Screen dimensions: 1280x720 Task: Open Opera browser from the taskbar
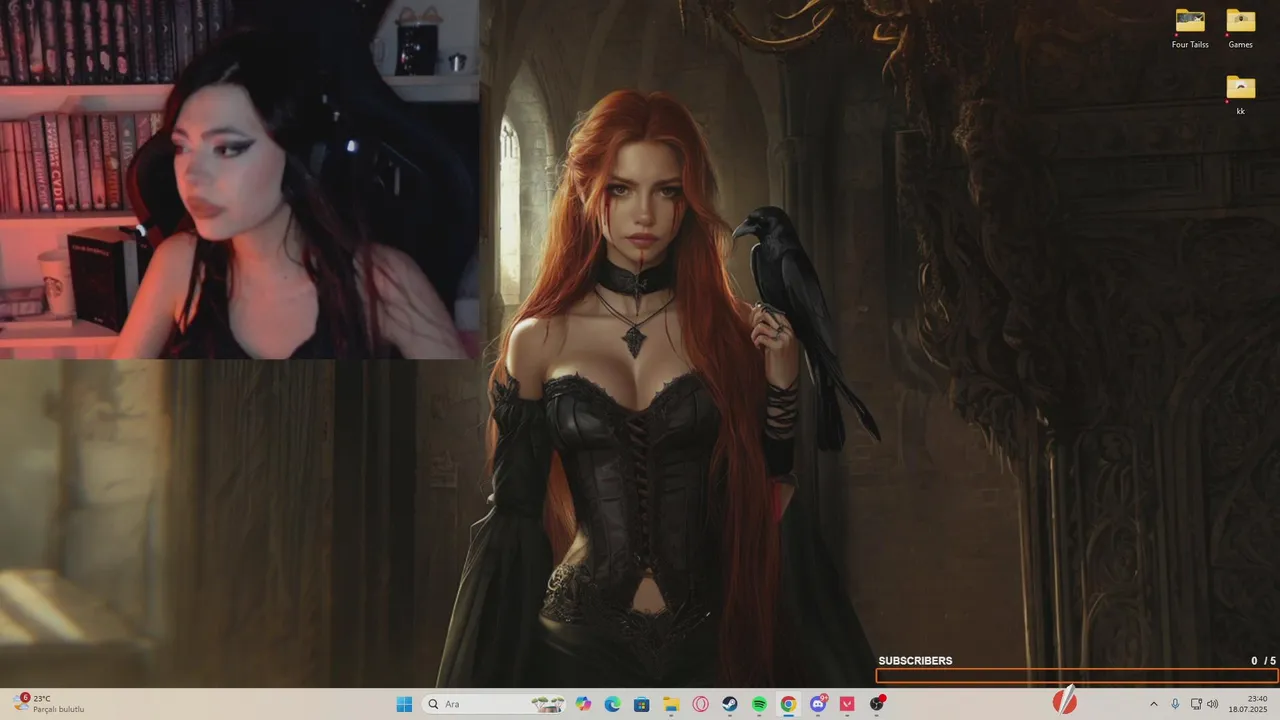coord(700,704)
